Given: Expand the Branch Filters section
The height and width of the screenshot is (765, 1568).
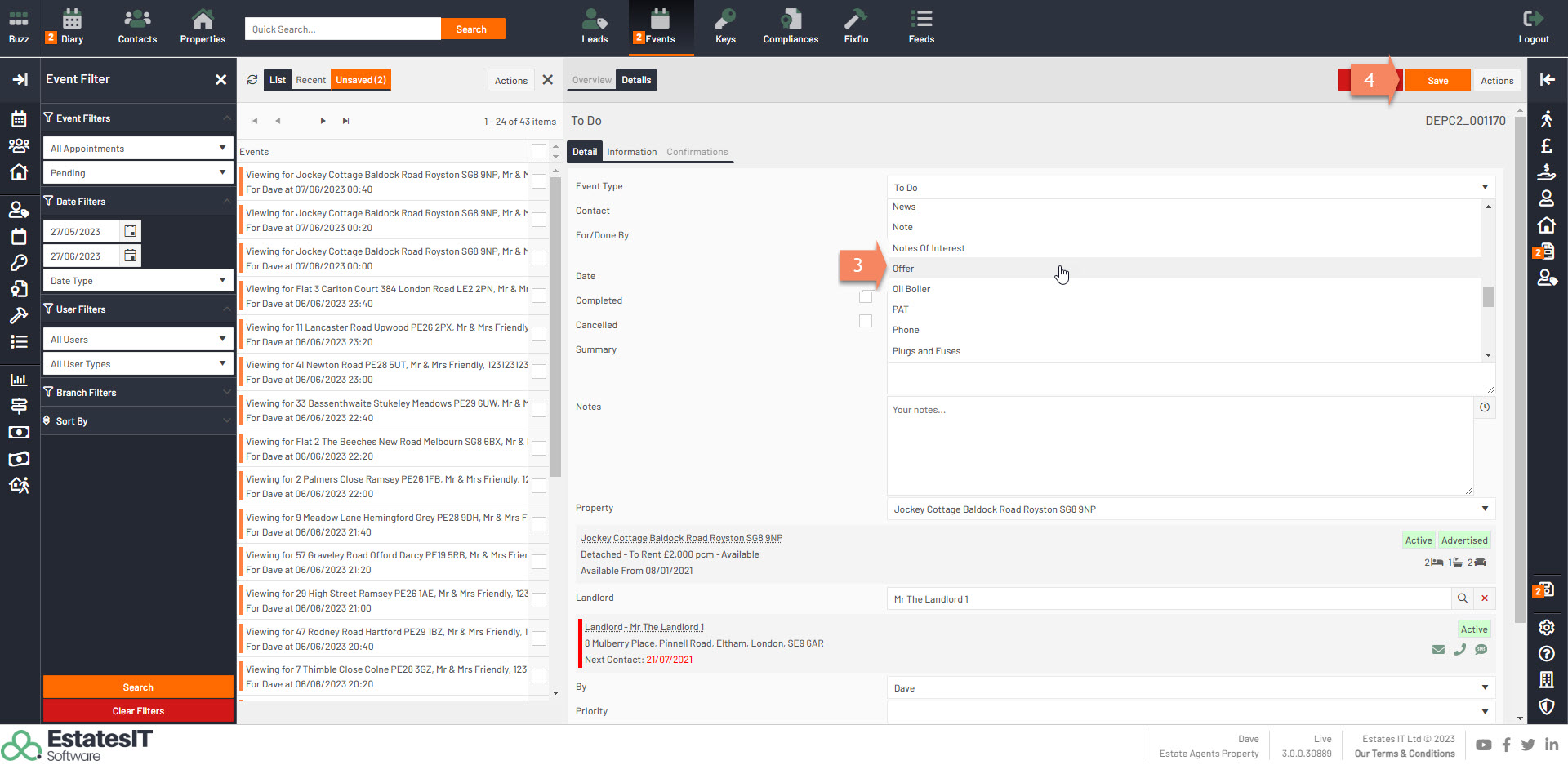Looking at the screenshot, I should click(137, 393).
